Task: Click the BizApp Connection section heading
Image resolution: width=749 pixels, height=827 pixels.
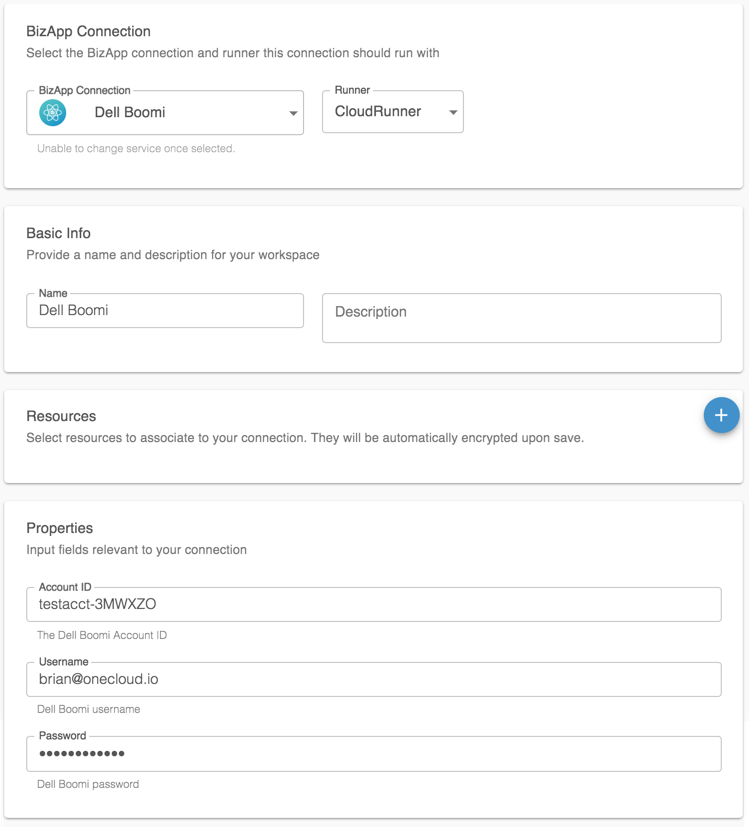Action: [x=88, y=32]
